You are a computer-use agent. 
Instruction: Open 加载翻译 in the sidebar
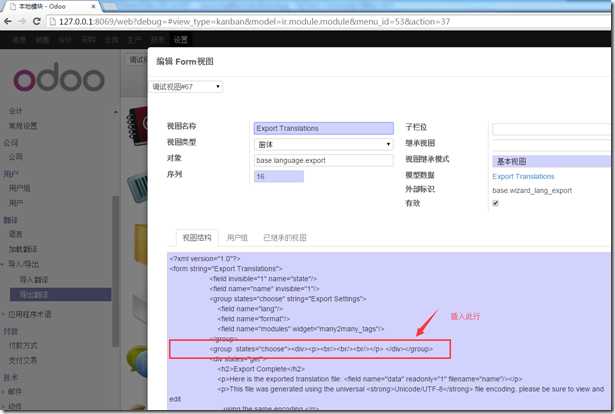tap(23, 249)
